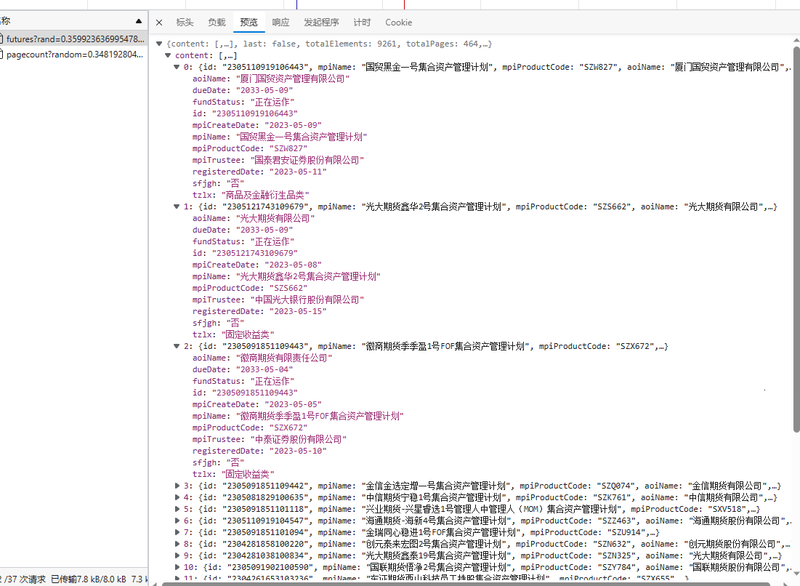This screenshot has width=800, height=586.
Task: Click the registeredDate value 2023-05-15
Action: click(298, 312)
